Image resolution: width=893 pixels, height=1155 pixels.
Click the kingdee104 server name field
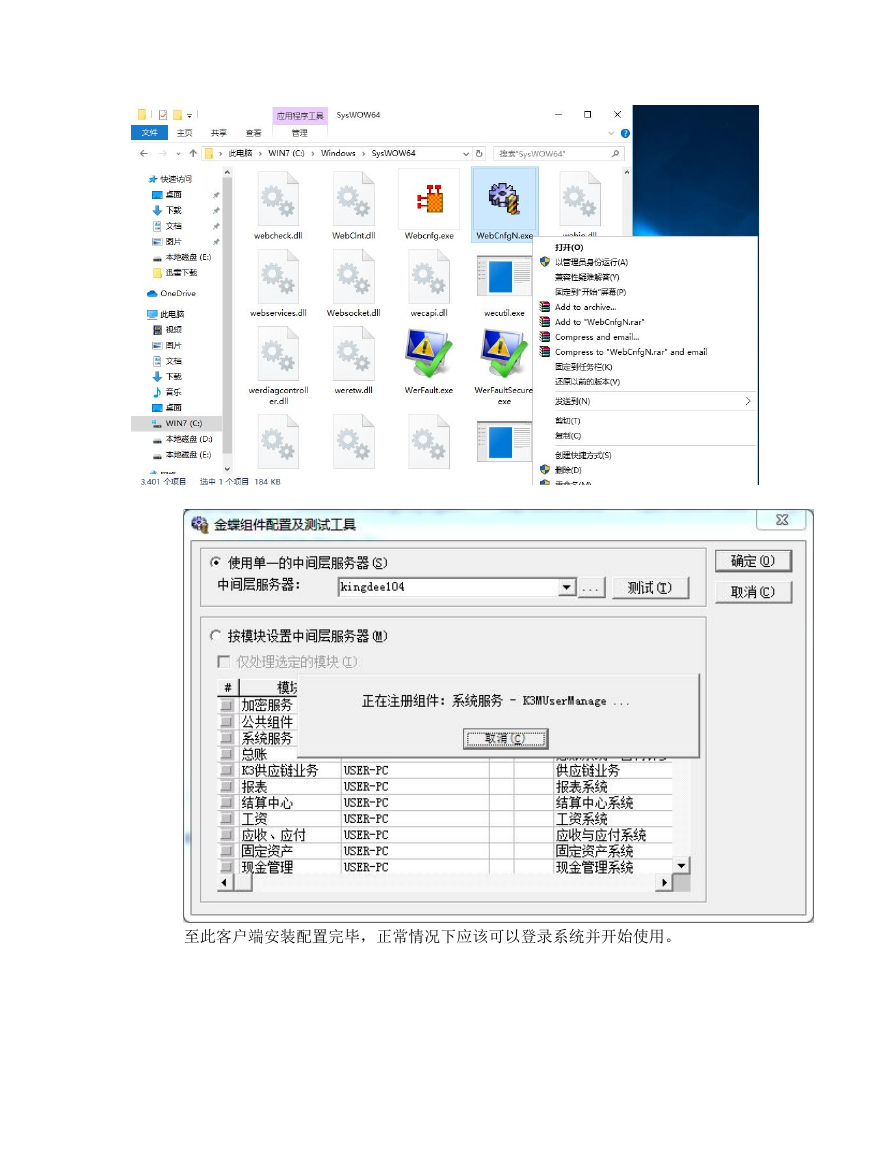[x=448, y=587]
